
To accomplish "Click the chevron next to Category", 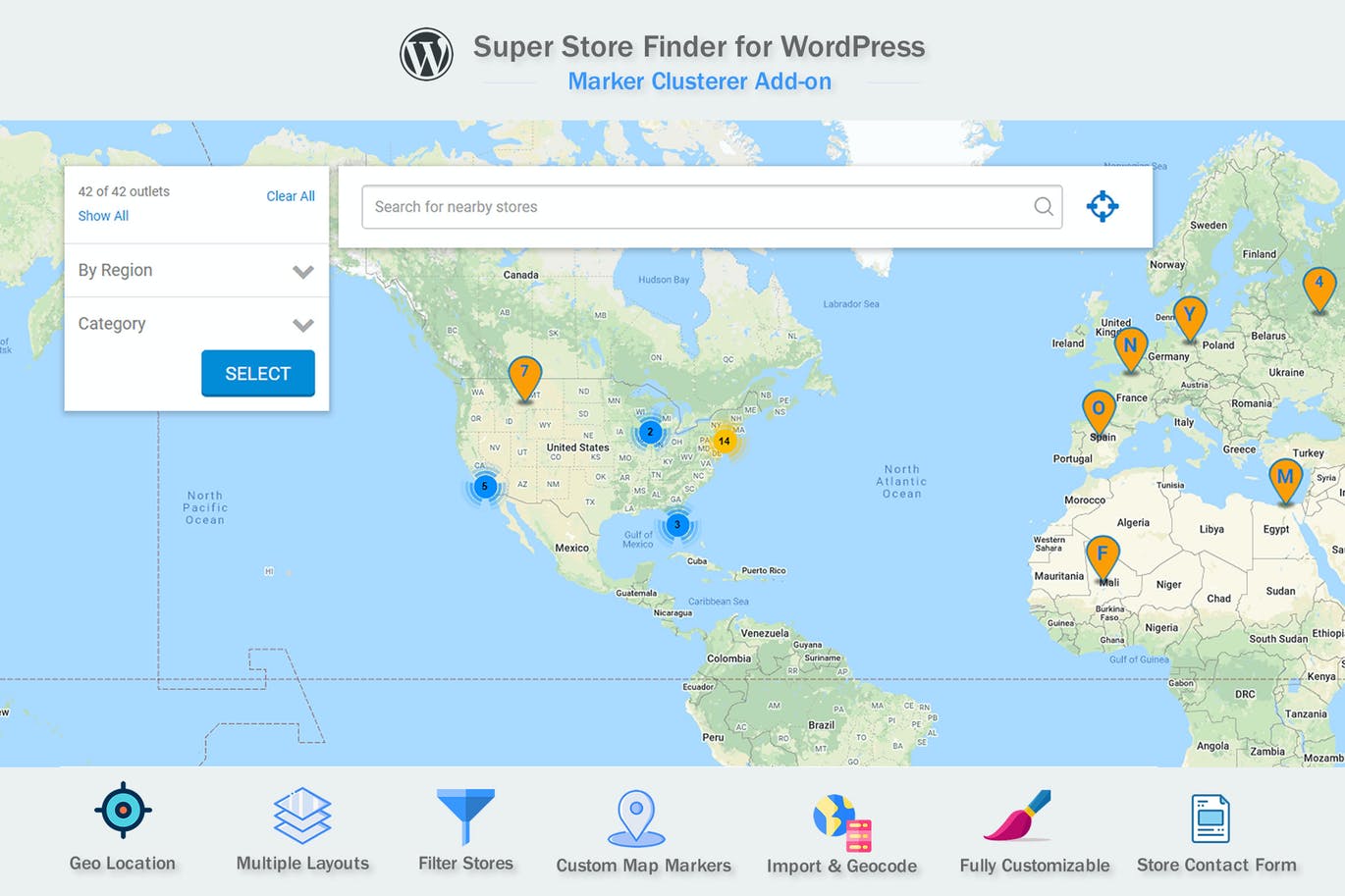I will pyautogui.click(x=303, y=325).
